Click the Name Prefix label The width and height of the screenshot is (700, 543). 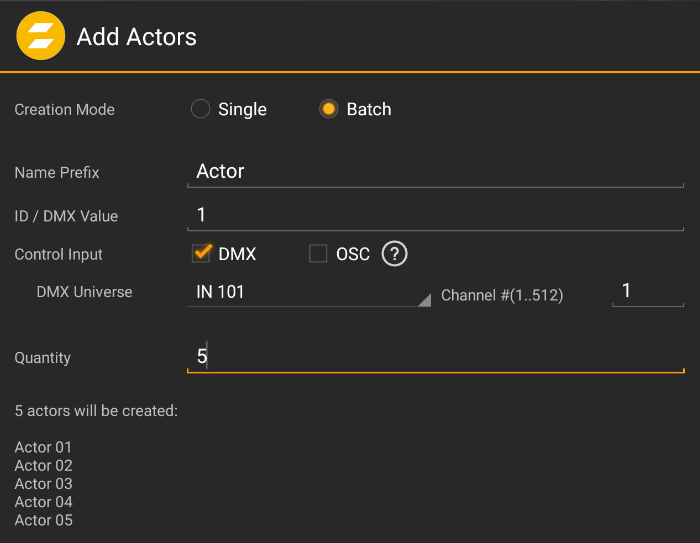point(57,172)
